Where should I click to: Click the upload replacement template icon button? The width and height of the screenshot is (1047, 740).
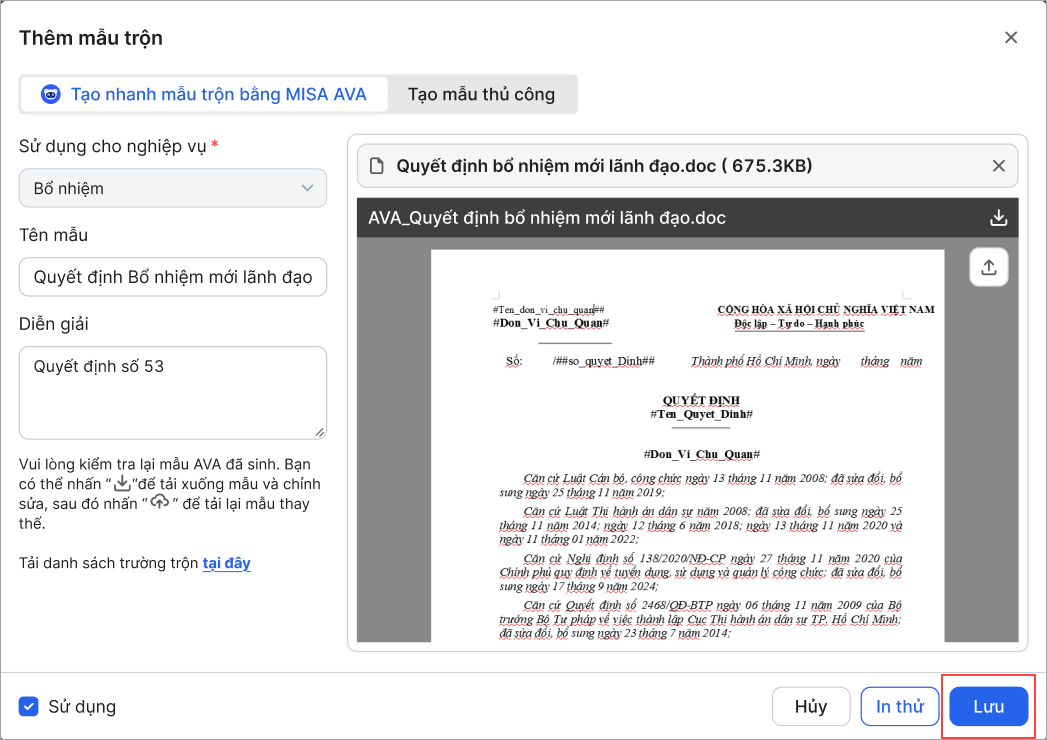click(988, 267)
